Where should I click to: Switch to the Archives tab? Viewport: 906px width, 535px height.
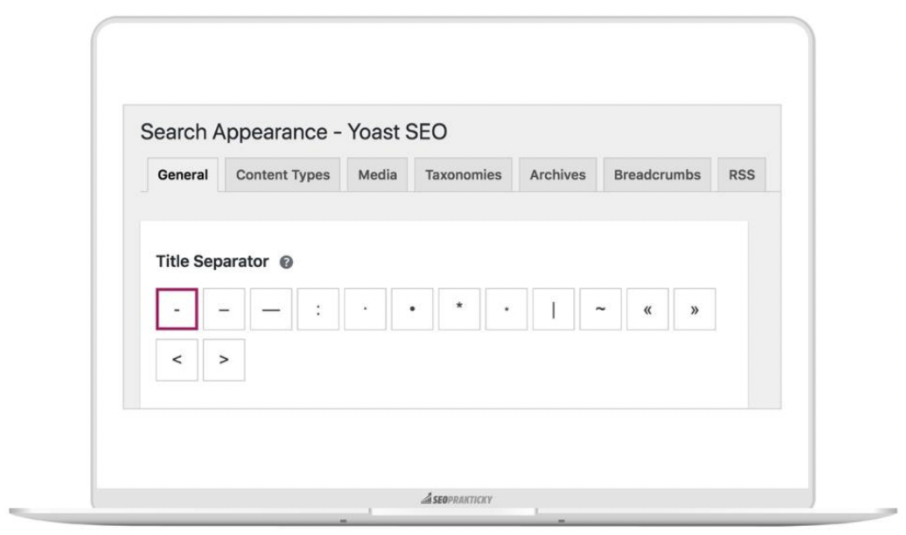click(x=558, y=174)
